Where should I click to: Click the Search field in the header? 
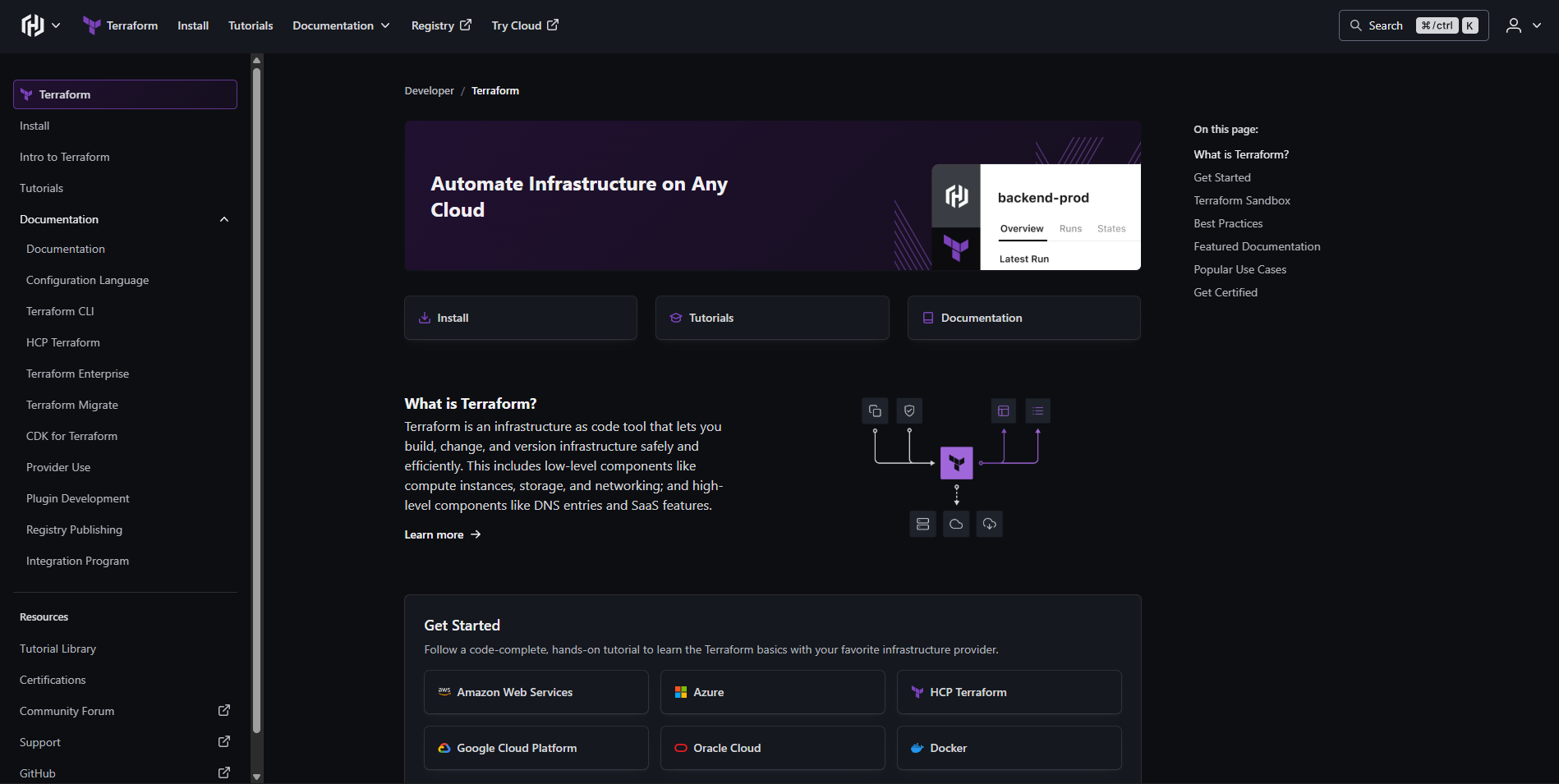(1413, 25)
